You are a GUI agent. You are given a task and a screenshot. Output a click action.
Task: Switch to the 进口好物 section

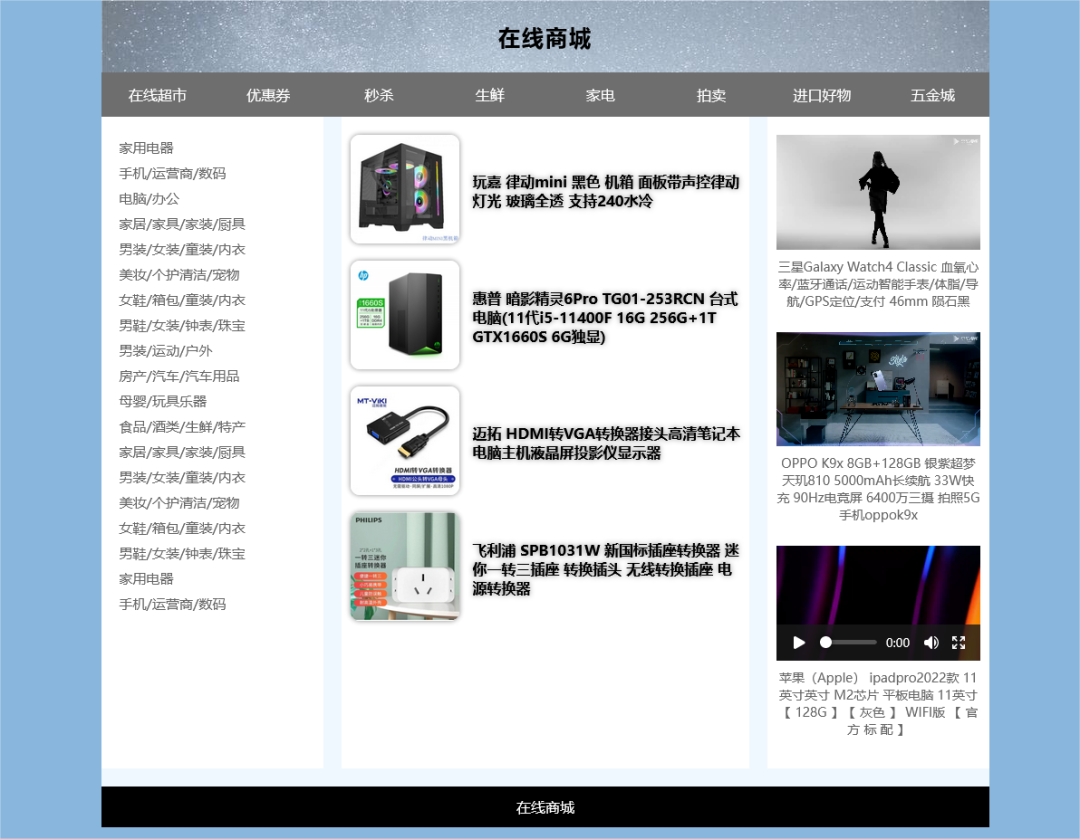coord(822,95)
